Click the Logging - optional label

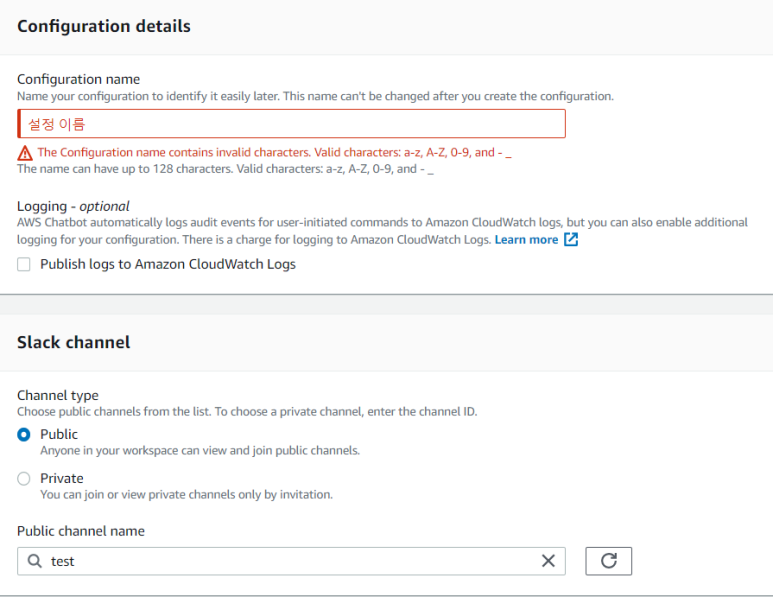[x=73, y=206]
